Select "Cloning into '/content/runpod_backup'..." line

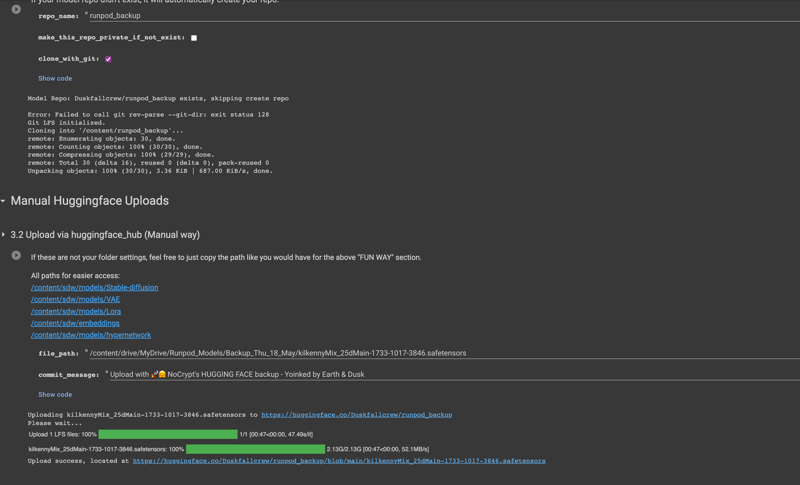tap(105, 131)
